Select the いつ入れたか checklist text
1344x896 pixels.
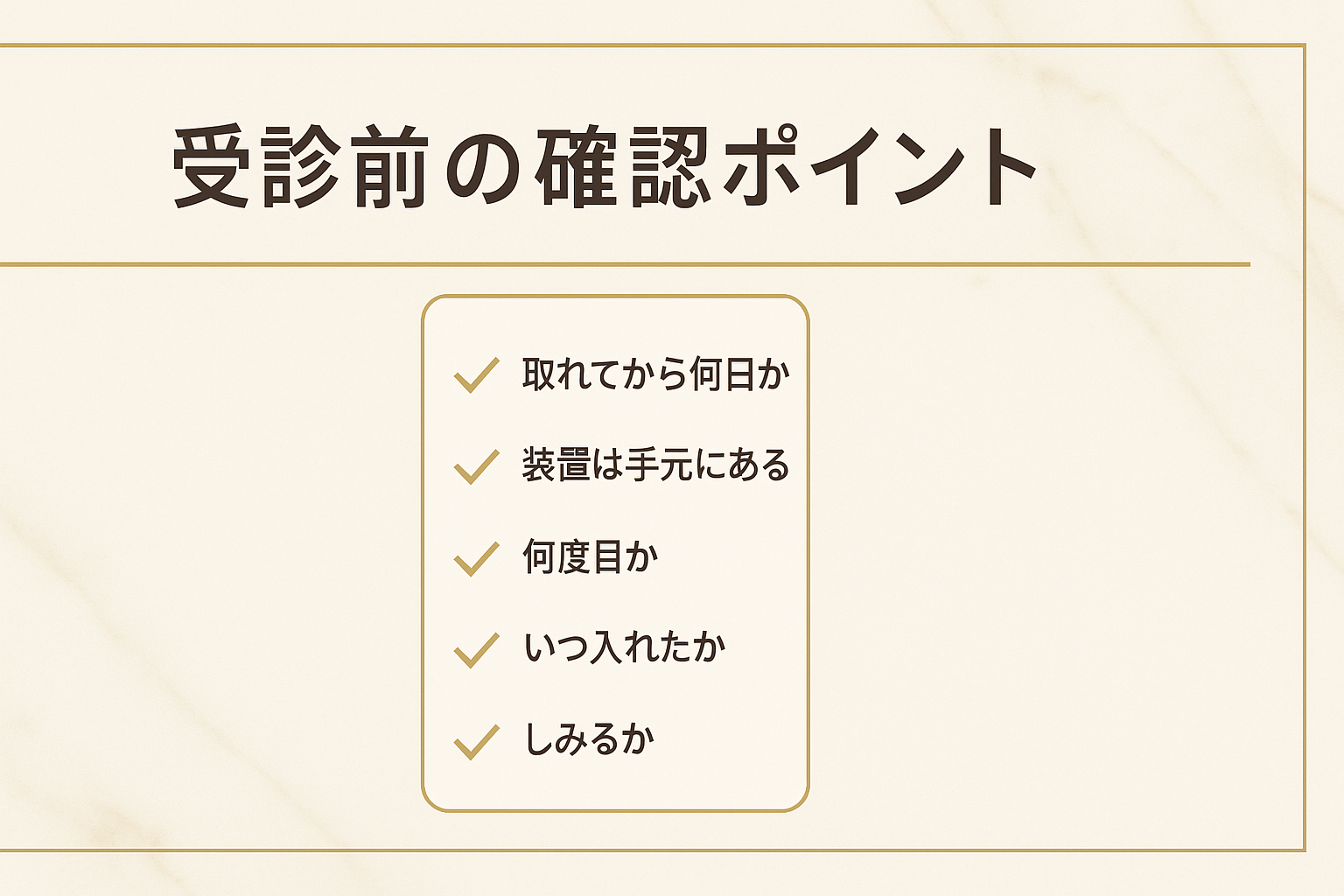click(x=624, y=648)
